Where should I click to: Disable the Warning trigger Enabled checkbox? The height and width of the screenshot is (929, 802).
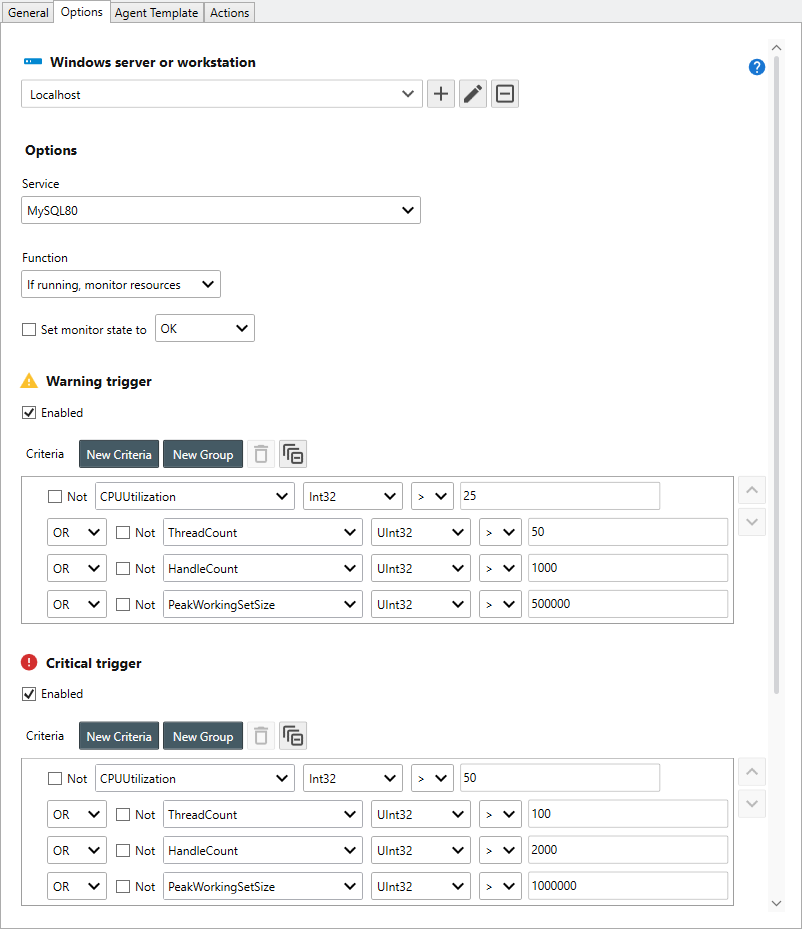click(x=29, y=413)
